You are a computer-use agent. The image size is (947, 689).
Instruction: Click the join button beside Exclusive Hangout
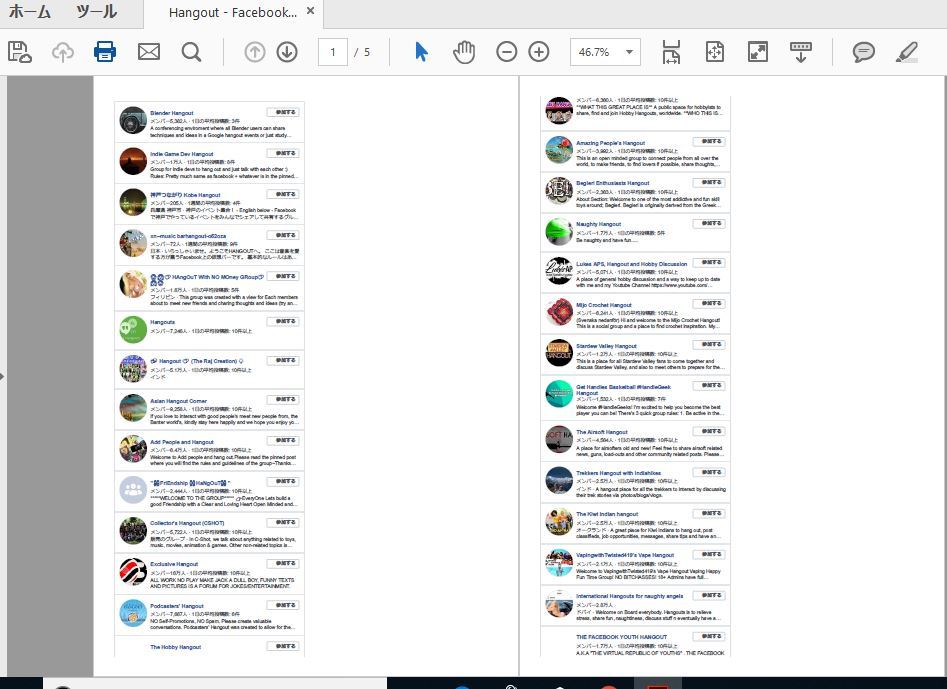(x=283, y=563)
